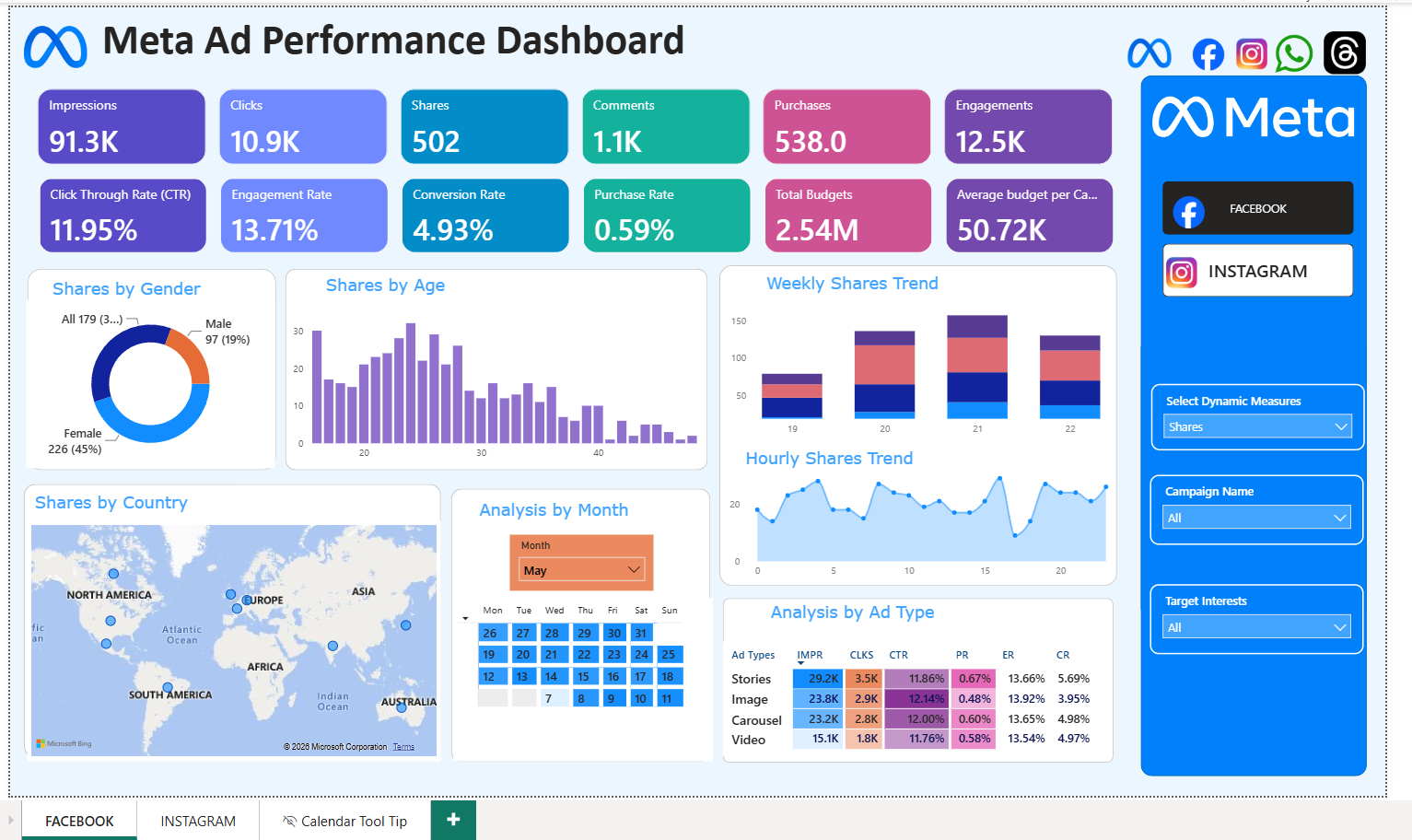The width and height of the screenshot is (1412, 840).
Task: Click the Engagement Rate 13.71% card
Action: [x=304, y=216]
